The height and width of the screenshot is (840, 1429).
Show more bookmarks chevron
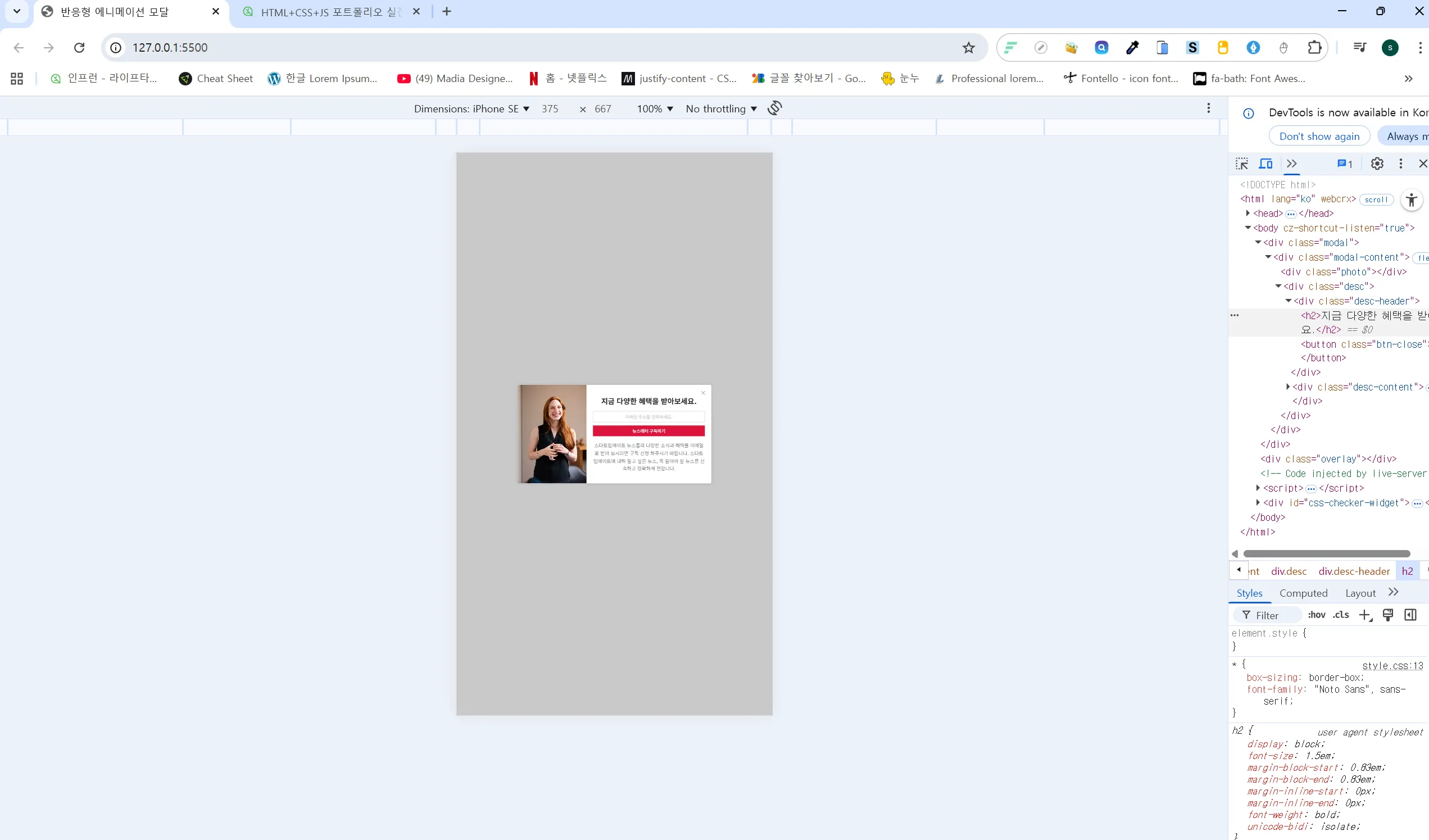1409,79
